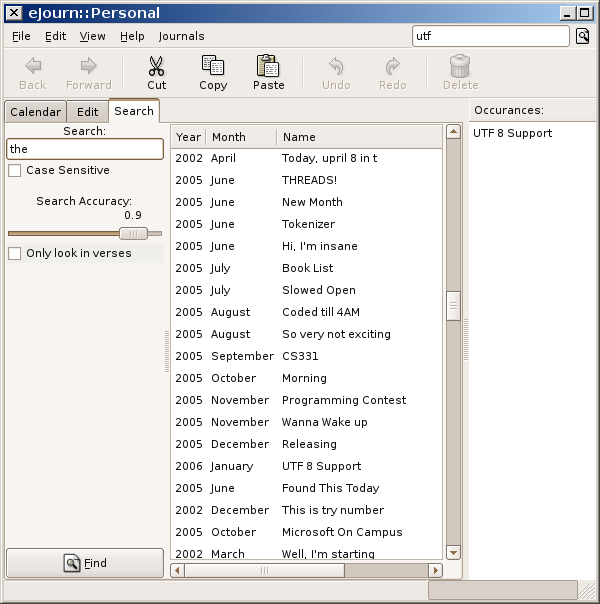Image resolution: width=600 pixels, height=604 pixels.
Task: Open the Journals menu
Action: pyautogui.click(x=181, y=36)
